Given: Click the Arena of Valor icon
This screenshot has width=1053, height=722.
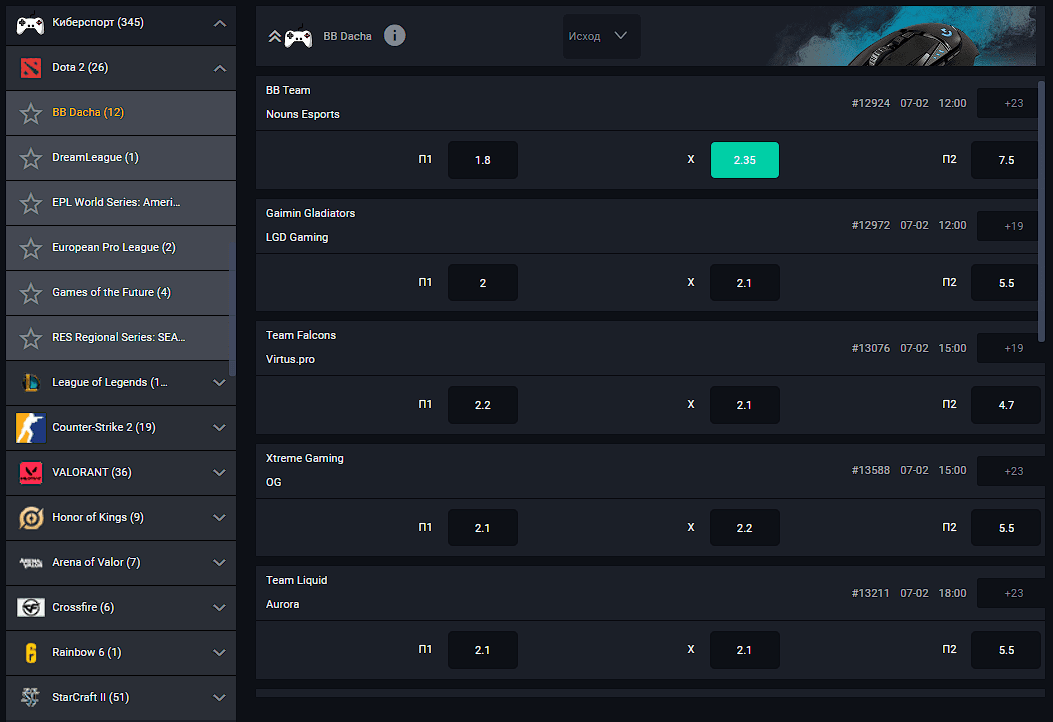Looking at the screenshot, I should 30,563.
